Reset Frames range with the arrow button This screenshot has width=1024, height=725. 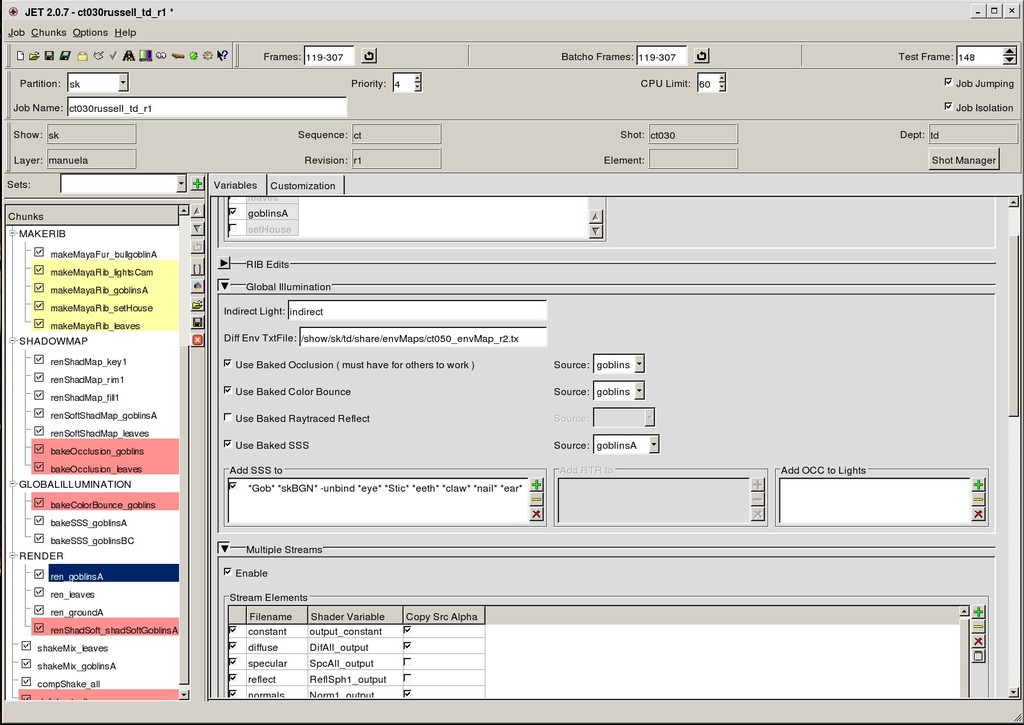369,56
